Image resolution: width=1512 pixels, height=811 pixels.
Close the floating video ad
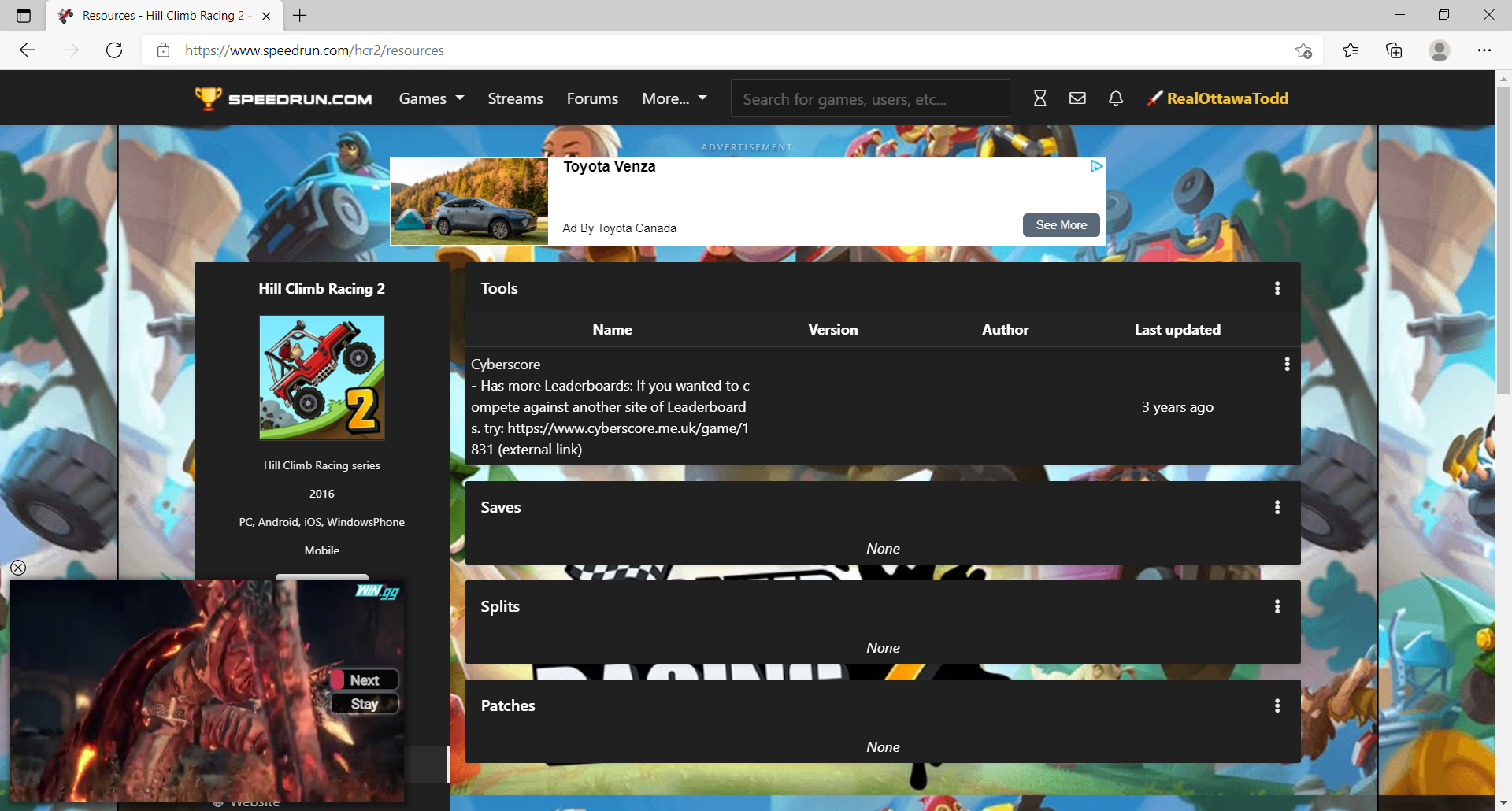click(18, 568)
